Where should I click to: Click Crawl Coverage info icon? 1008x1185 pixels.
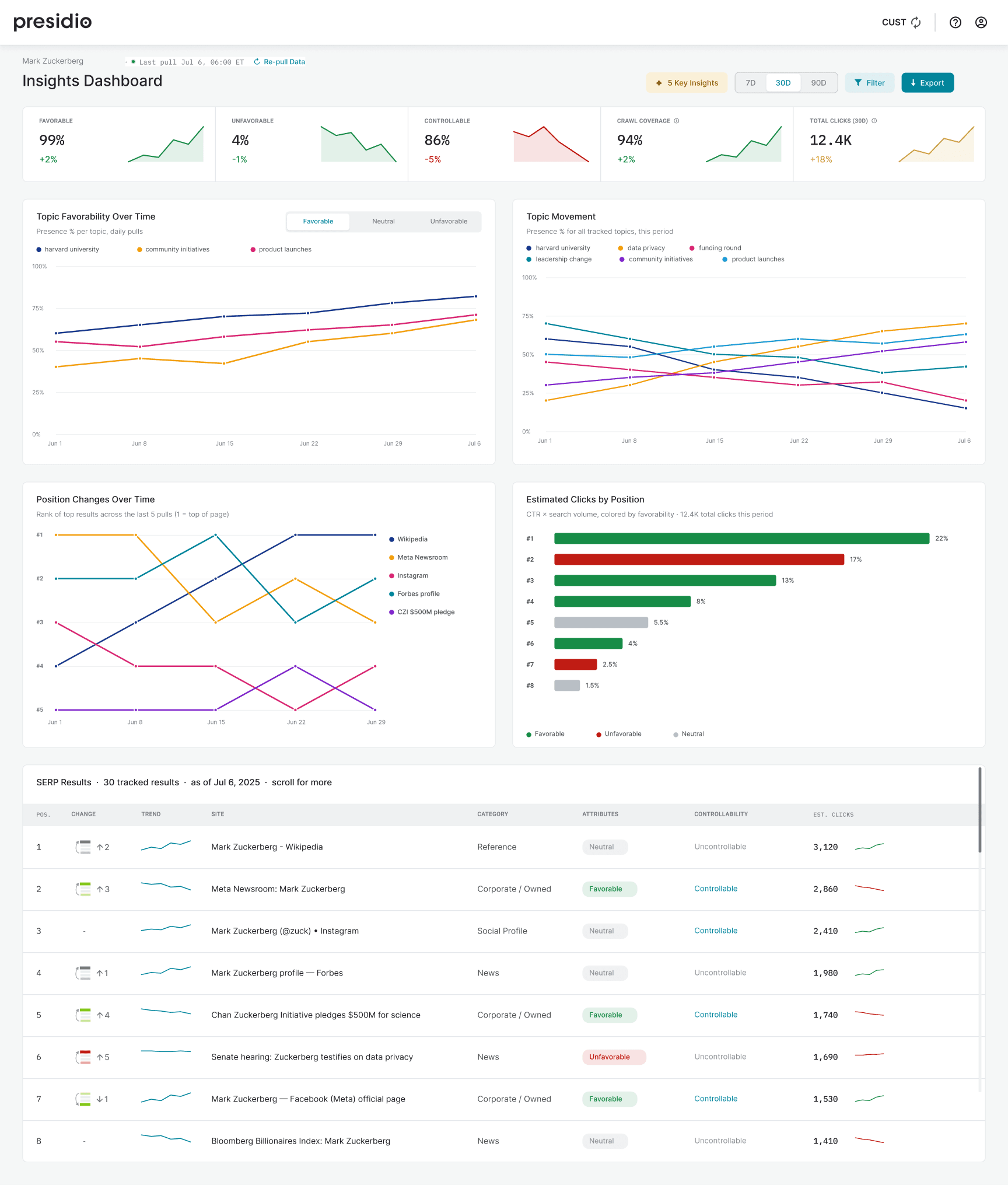tap(677, 121)
